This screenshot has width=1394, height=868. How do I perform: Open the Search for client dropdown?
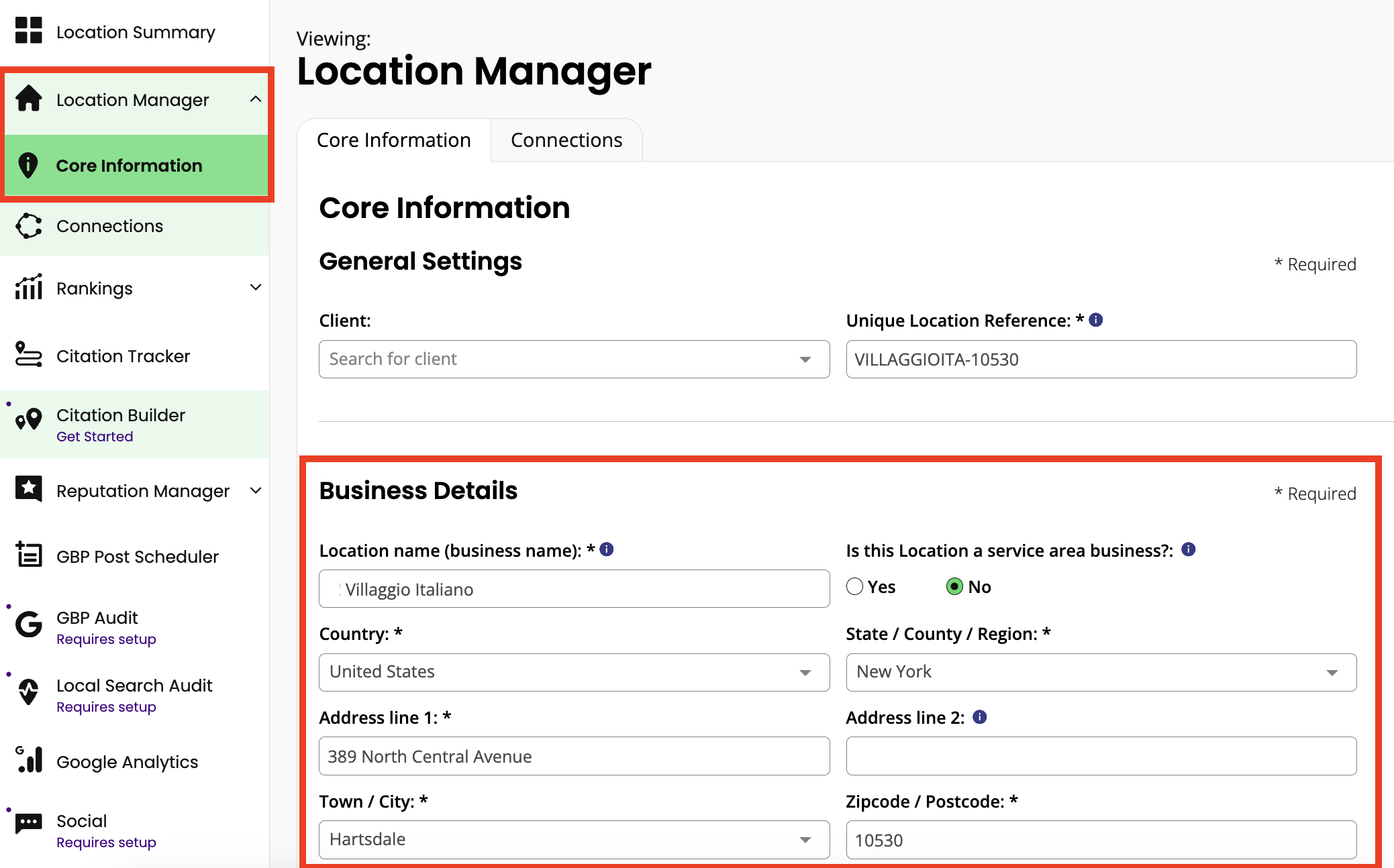575,360
